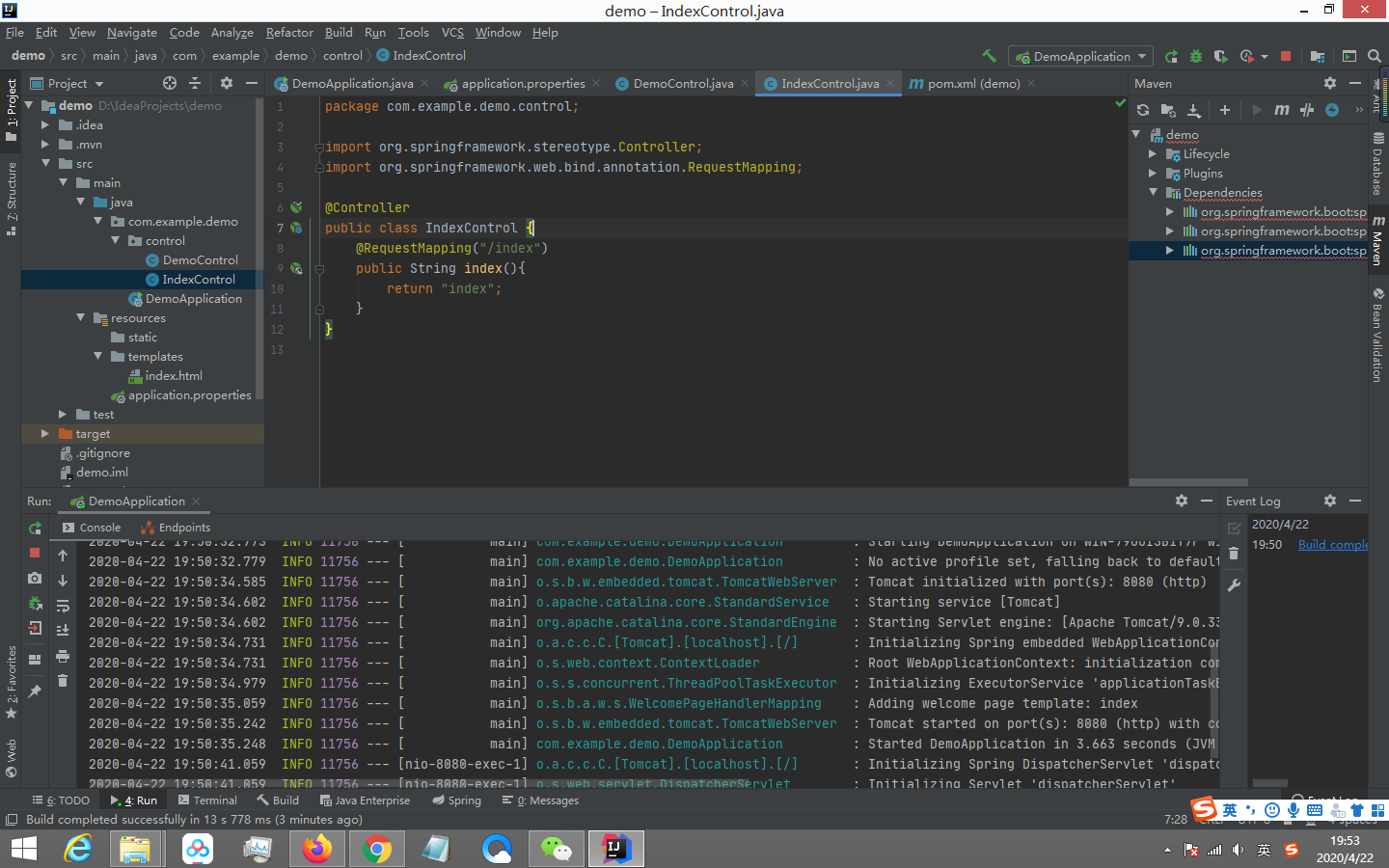Image resolution: width=1389 pixels, height=868 pixels.
Task: Run DemoApplication with coverage
Action: pos(1220,56)
